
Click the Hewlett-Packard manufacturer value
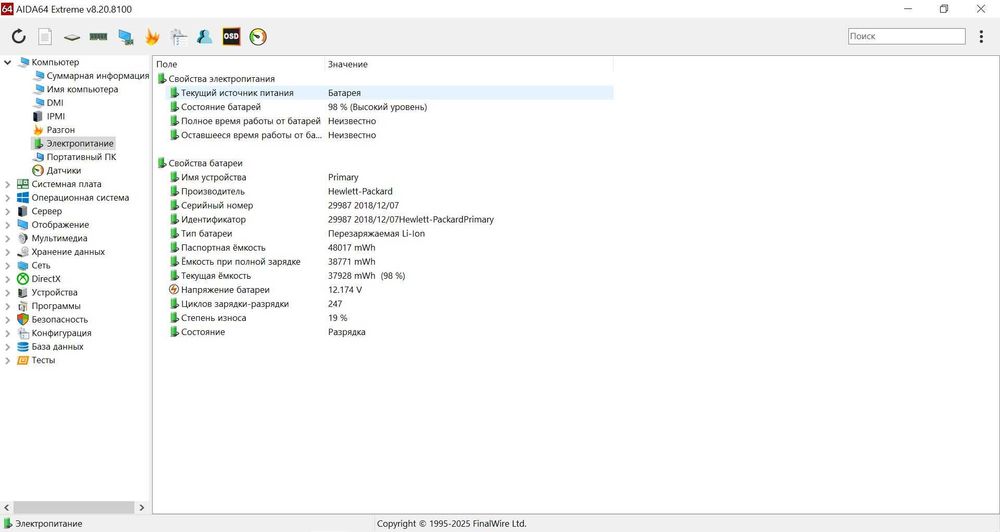point(360,191)
